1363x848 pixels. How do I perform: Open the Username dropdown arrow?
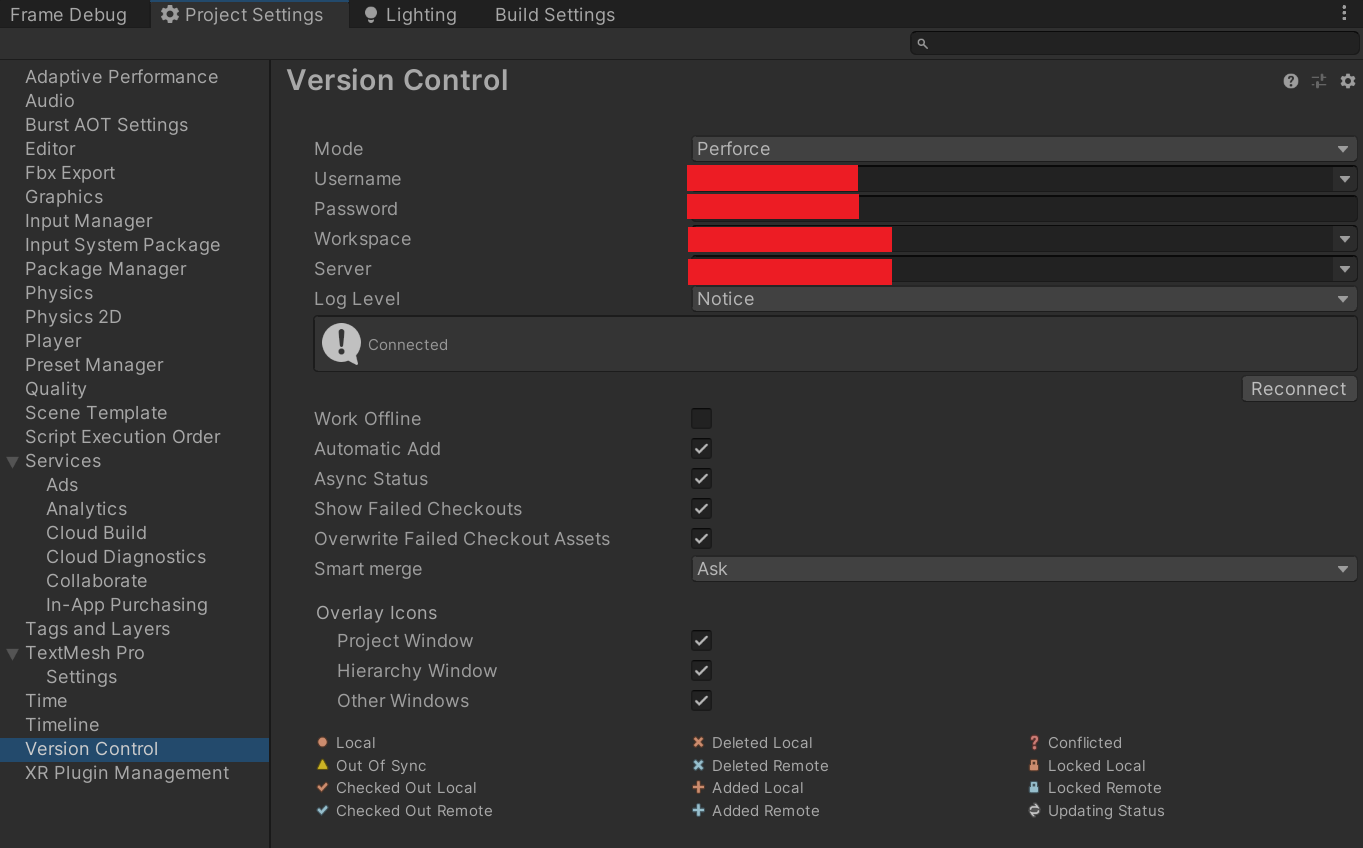[x=1343, y=179]
